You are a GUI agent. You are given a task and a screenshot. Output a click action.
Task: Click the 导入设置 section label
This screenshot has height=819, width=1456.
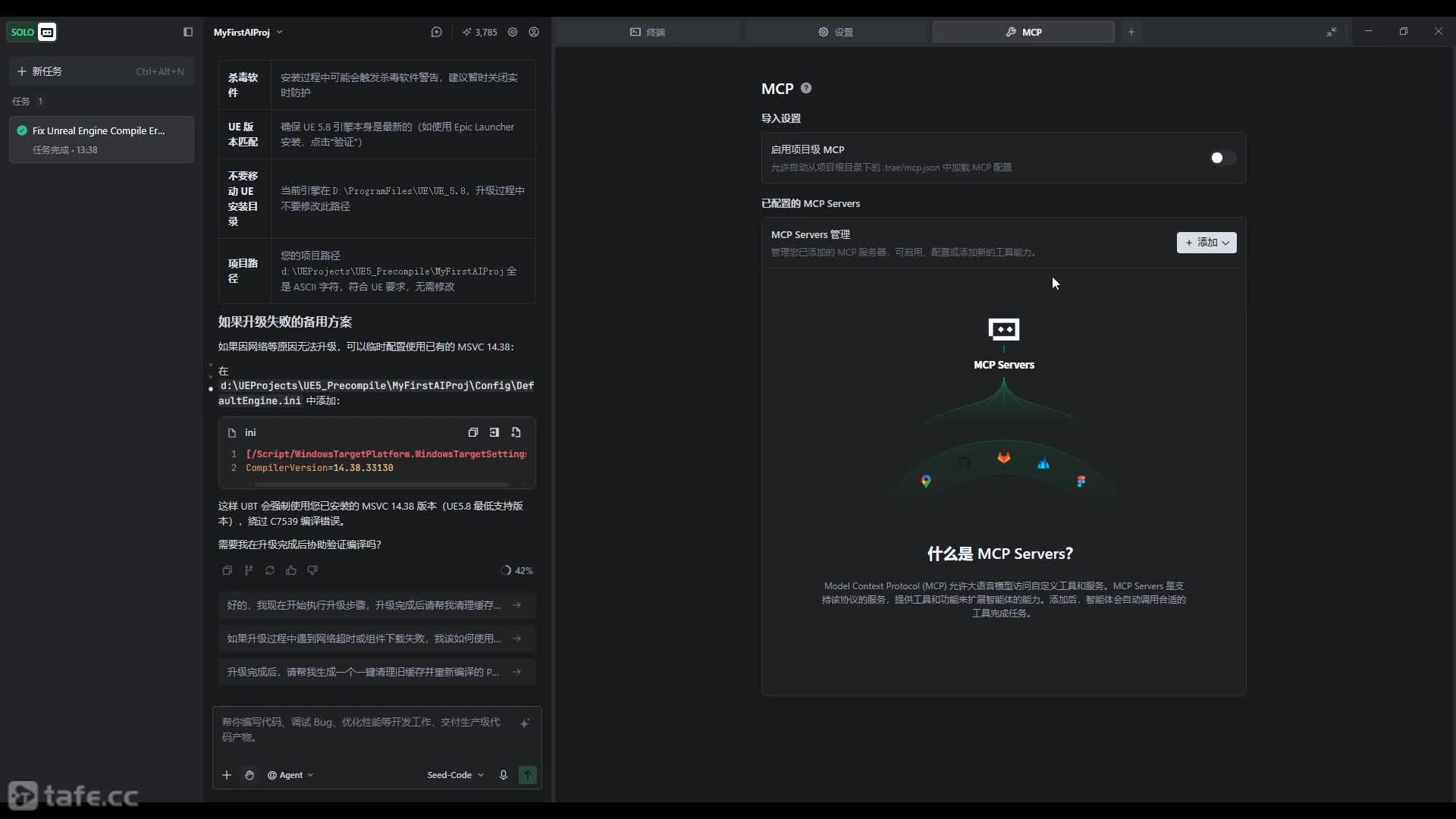click(781, 118)
